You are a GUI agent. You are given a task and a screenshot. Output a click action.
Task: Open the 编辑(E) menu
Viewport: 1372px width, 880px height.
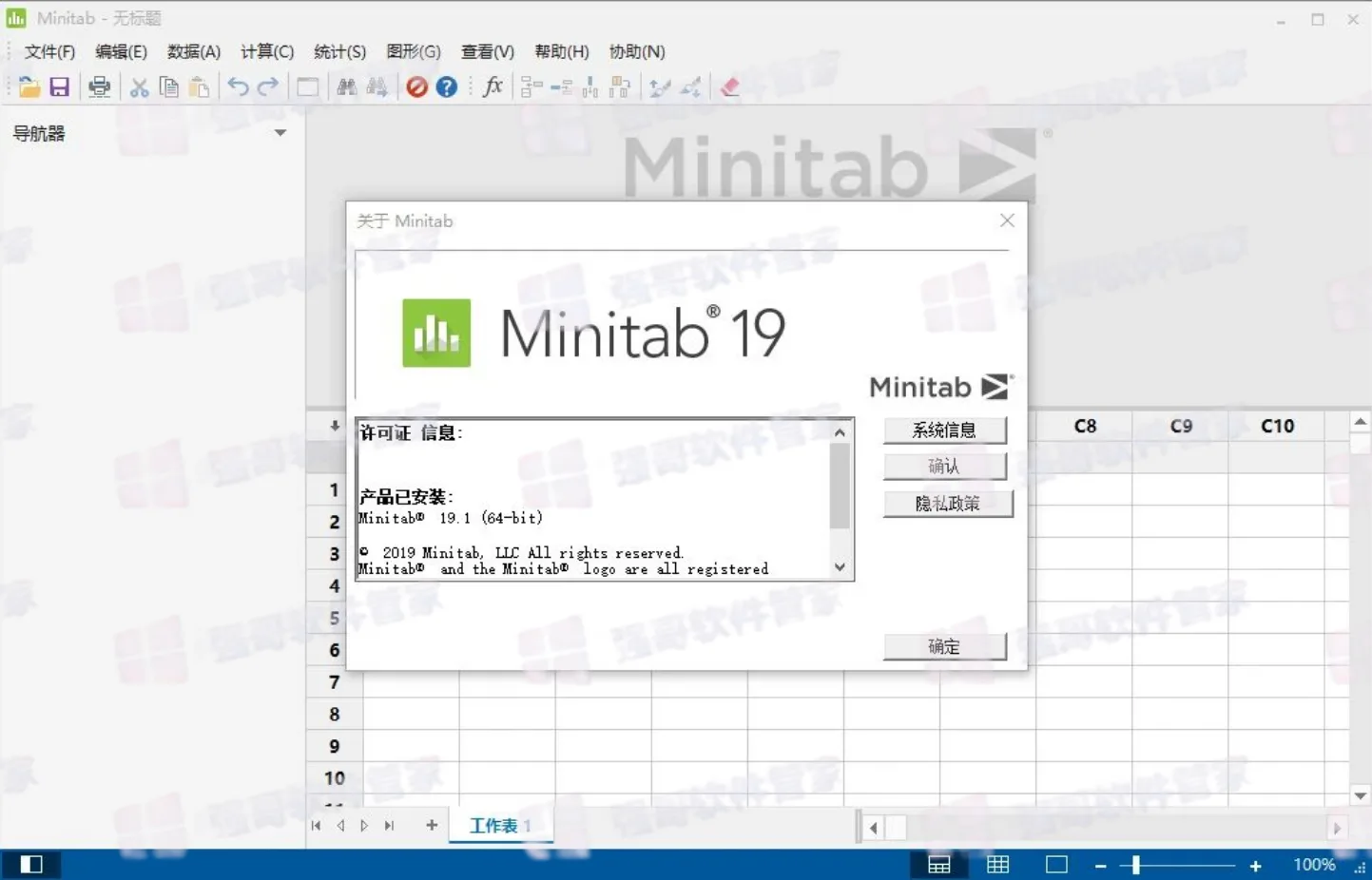pyautogui.click(x=121, y=51)
